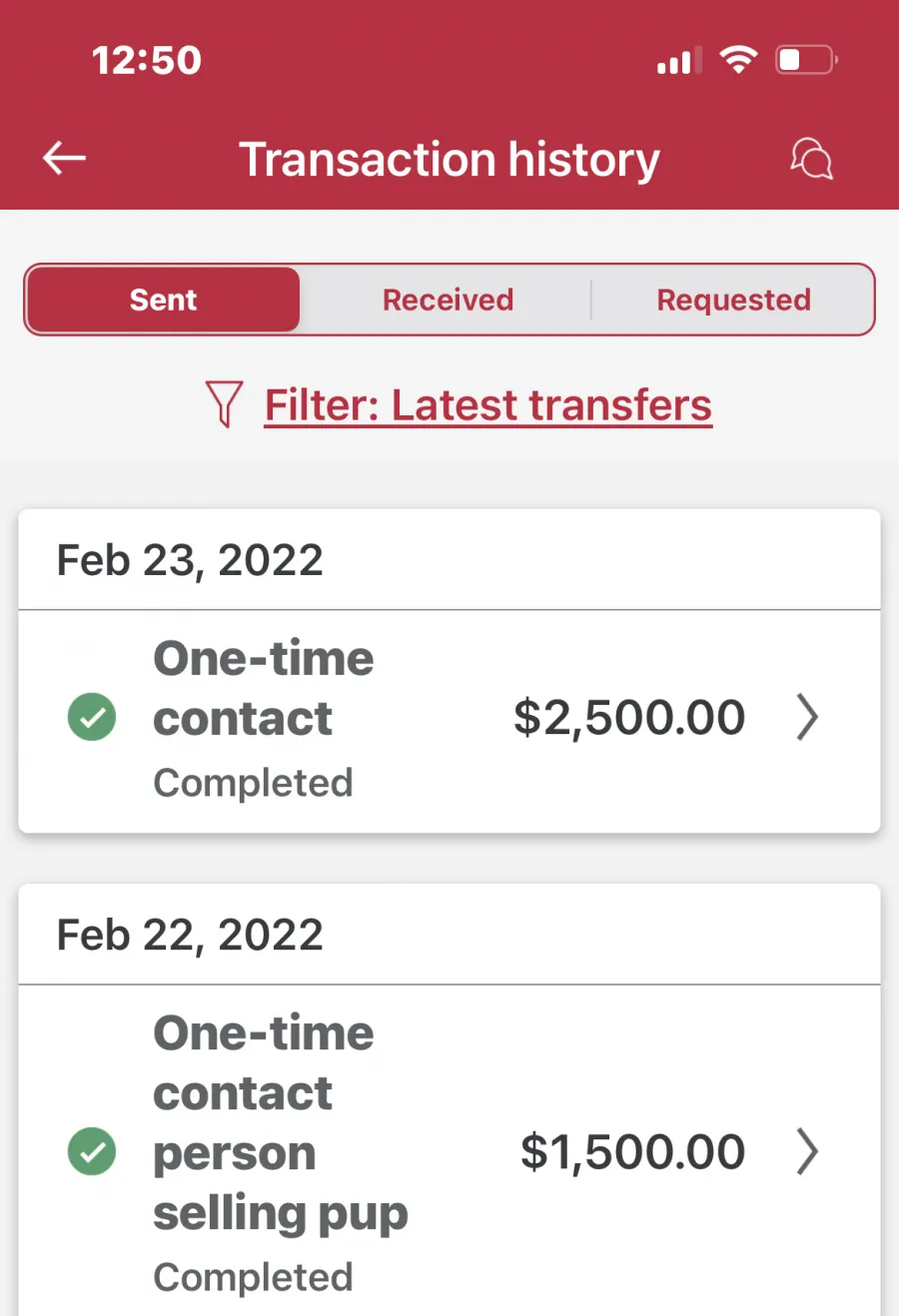Expand the $1,500.00 transaction chevron

click(807, 1151)
